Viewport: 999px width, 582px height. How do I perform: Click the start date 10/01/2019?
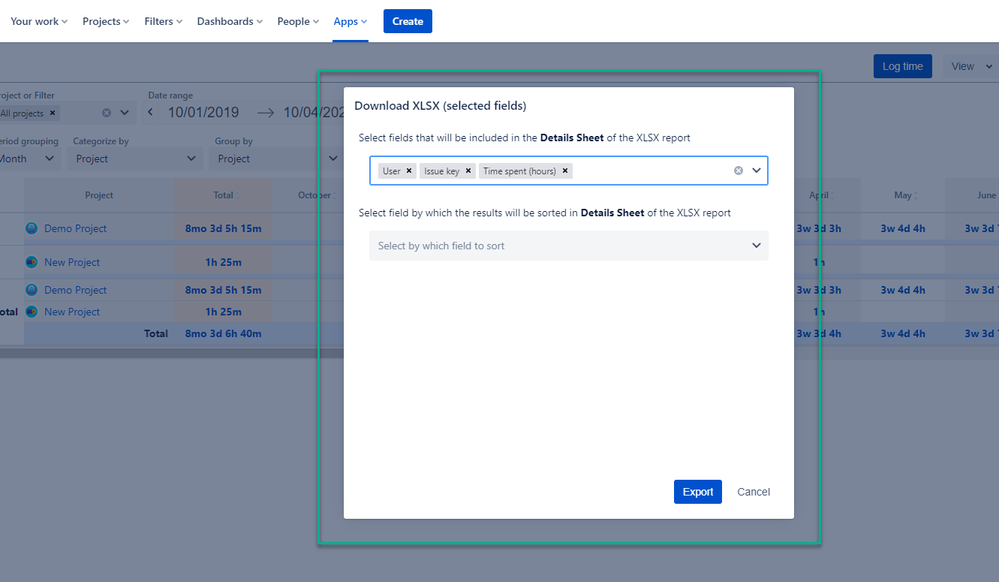click(x=203, y=112)
